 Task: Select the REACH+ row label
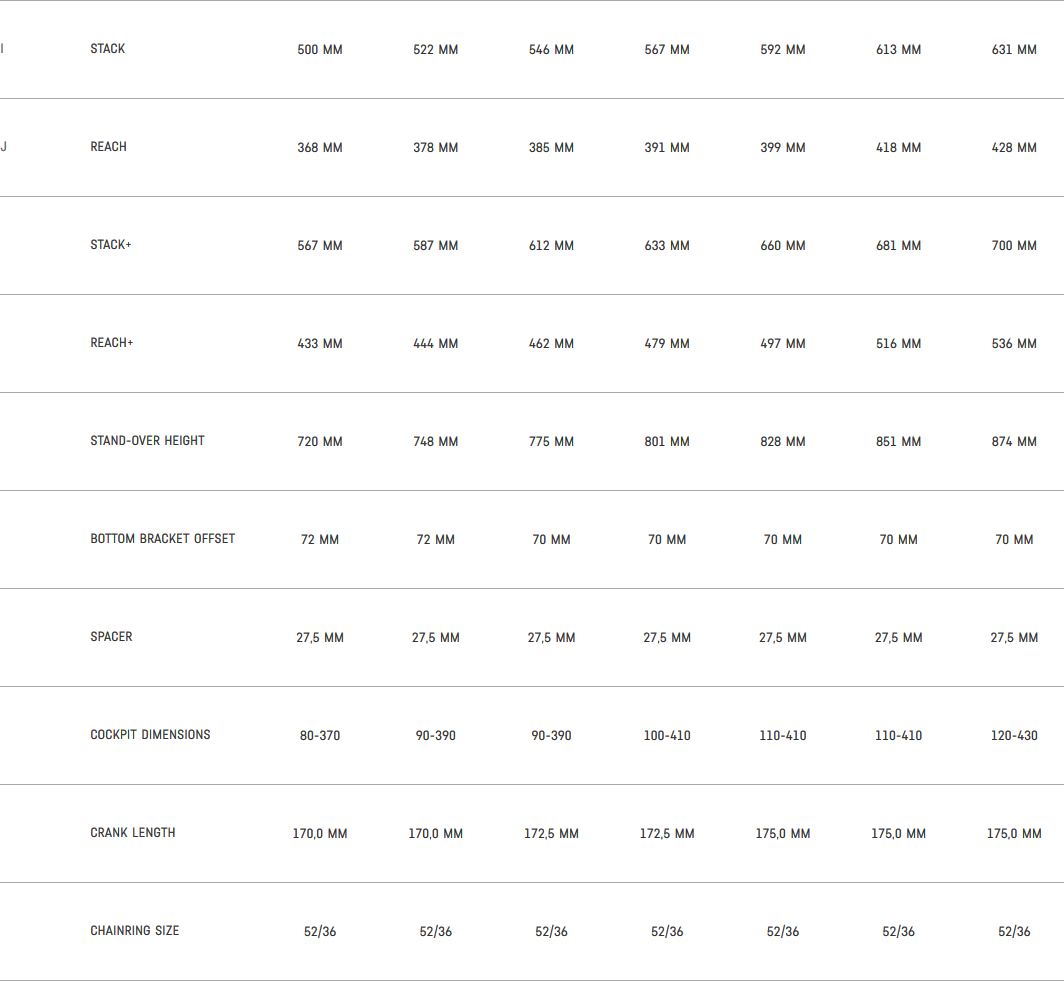pyautogui.click(x=112, y=343)
